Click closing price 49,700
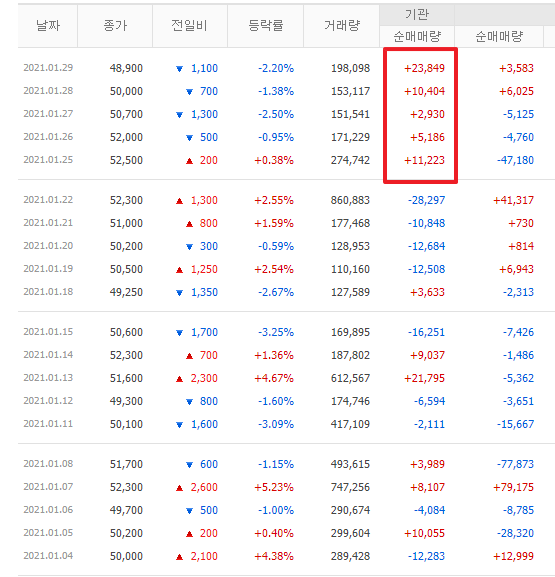Screen dimensions: 555x577 pyautogui.click(x=126, y=510)
